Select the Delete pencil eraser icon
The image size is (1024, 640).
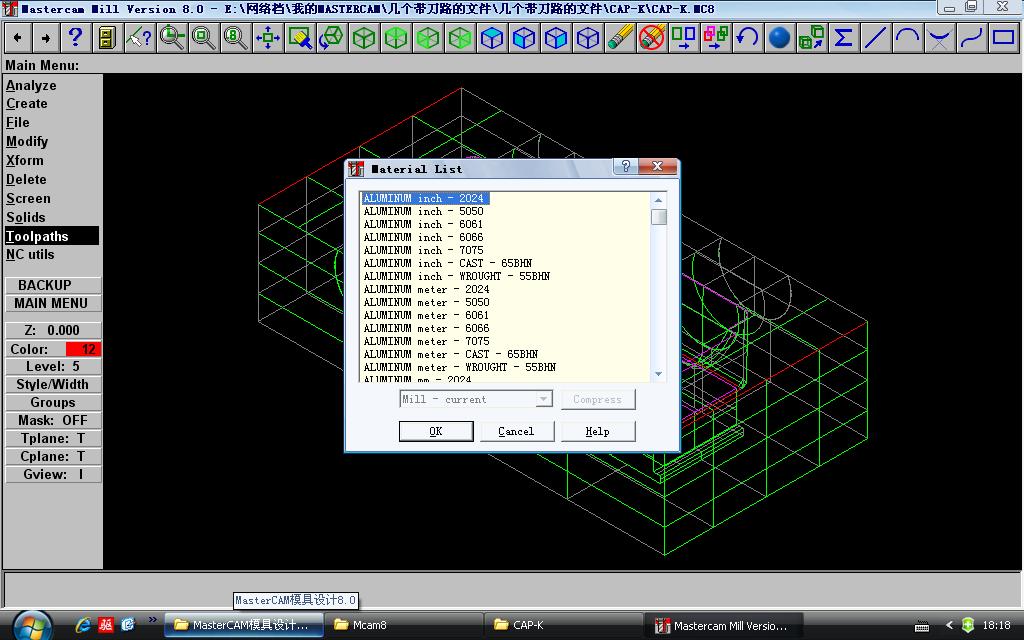pos(620,38)
